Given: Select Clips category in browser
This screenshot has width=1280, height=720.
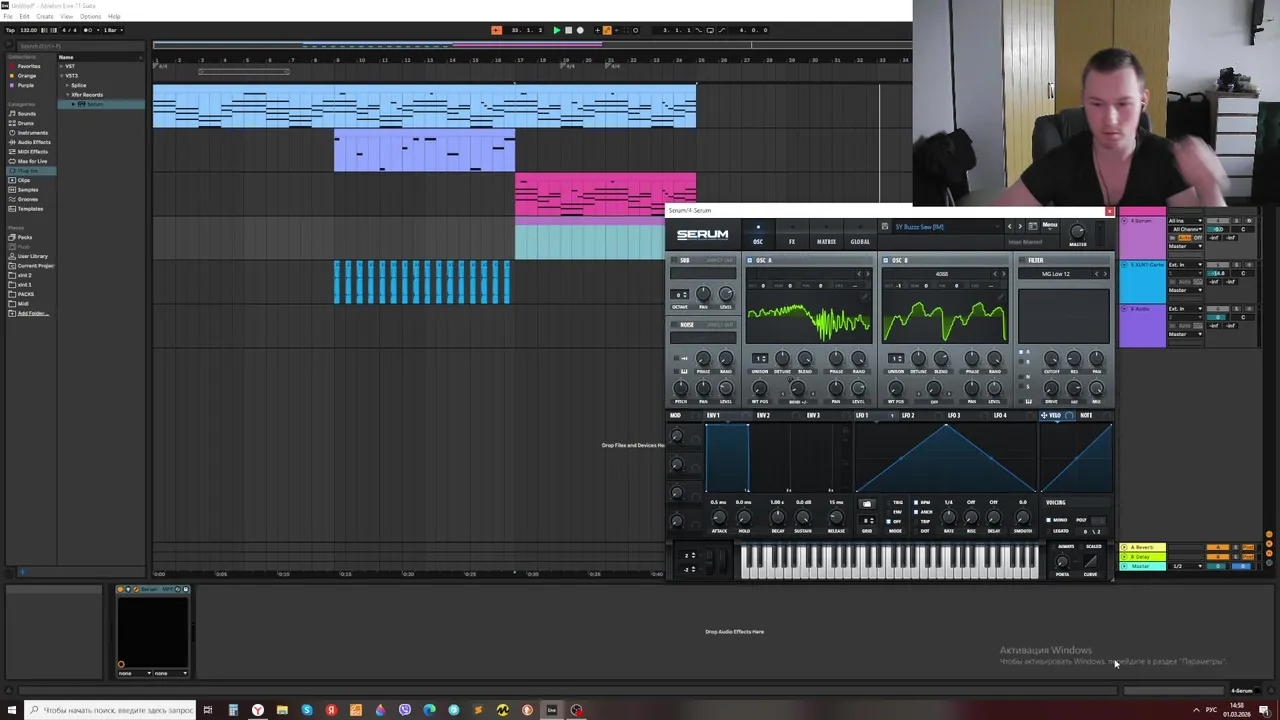Looking at the screenshot, I should tap(24, 180).
